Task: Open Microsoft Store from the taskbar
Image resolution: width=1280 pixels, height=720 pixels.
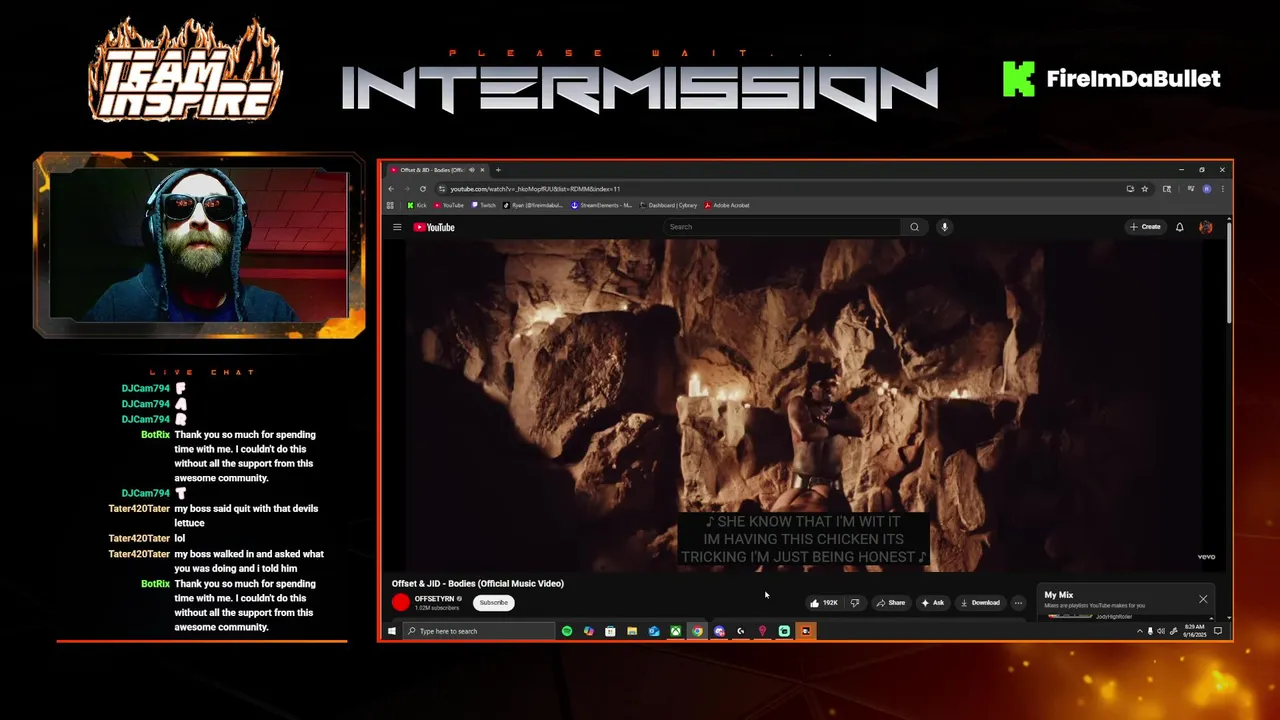Action: point(610,631)
